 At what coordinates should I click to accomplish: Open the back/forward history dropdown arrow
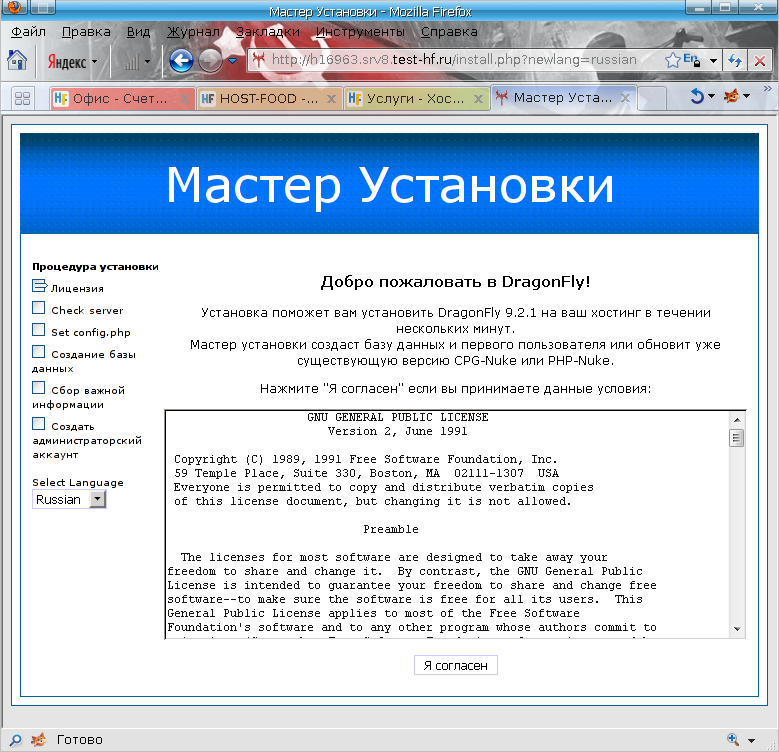[x=232, y=60]
